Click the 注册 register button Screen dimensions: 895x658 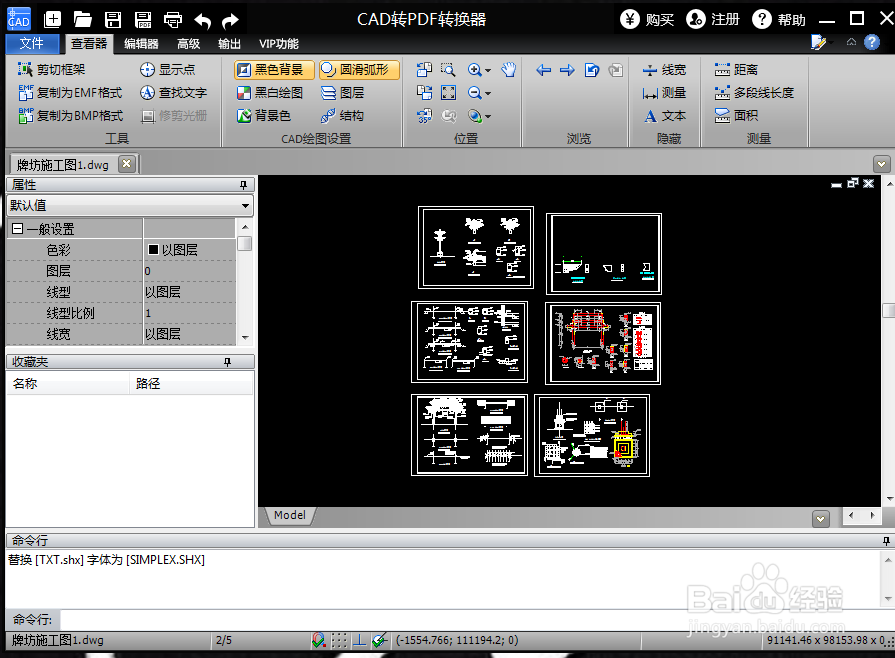tap(713, 19)
